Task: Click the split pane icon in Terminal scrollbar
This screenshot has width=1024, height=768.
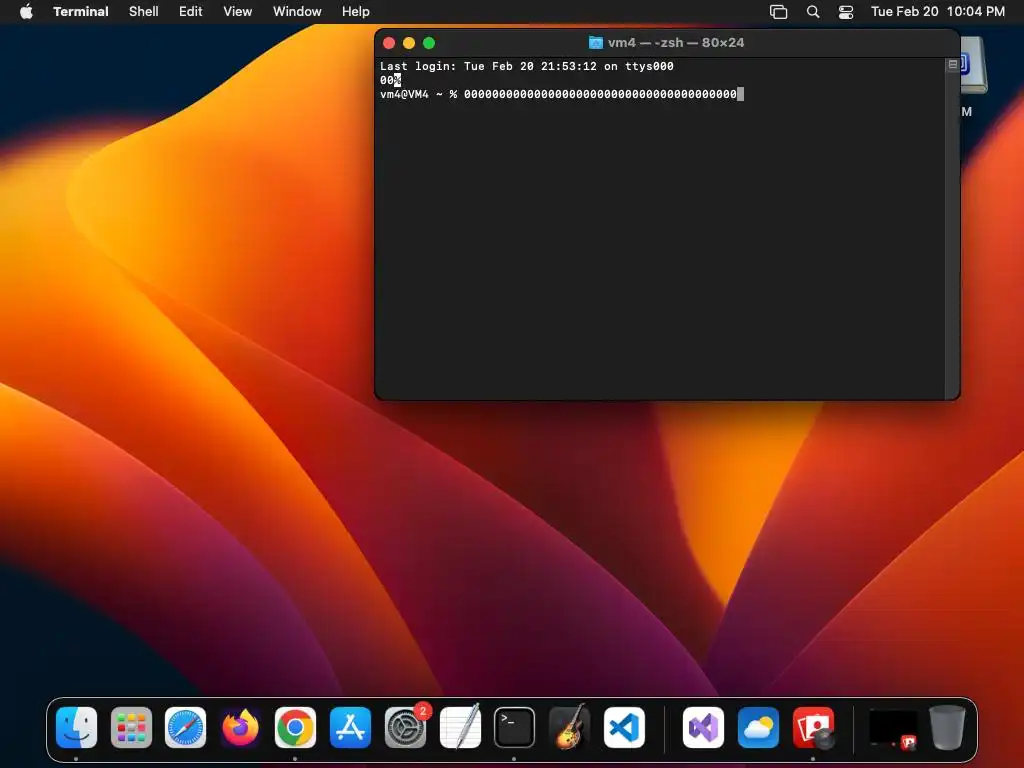Action: click(x=953, y=65)
